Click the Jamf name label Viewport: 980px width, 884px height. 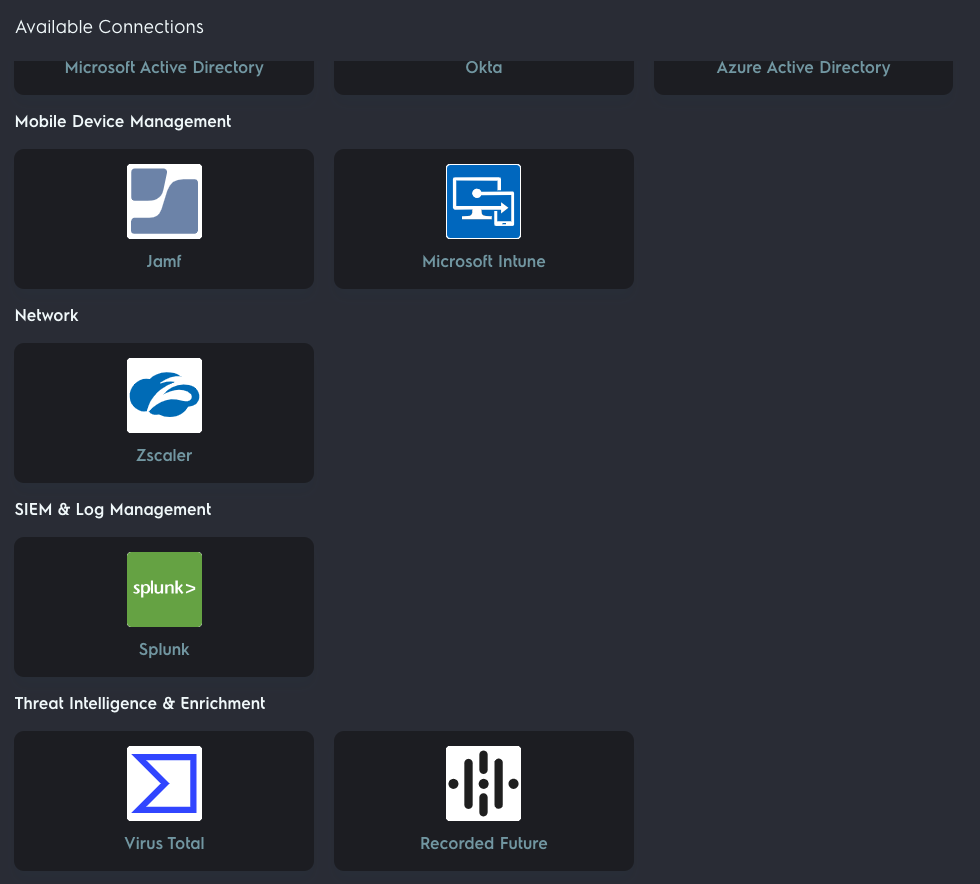164,261
